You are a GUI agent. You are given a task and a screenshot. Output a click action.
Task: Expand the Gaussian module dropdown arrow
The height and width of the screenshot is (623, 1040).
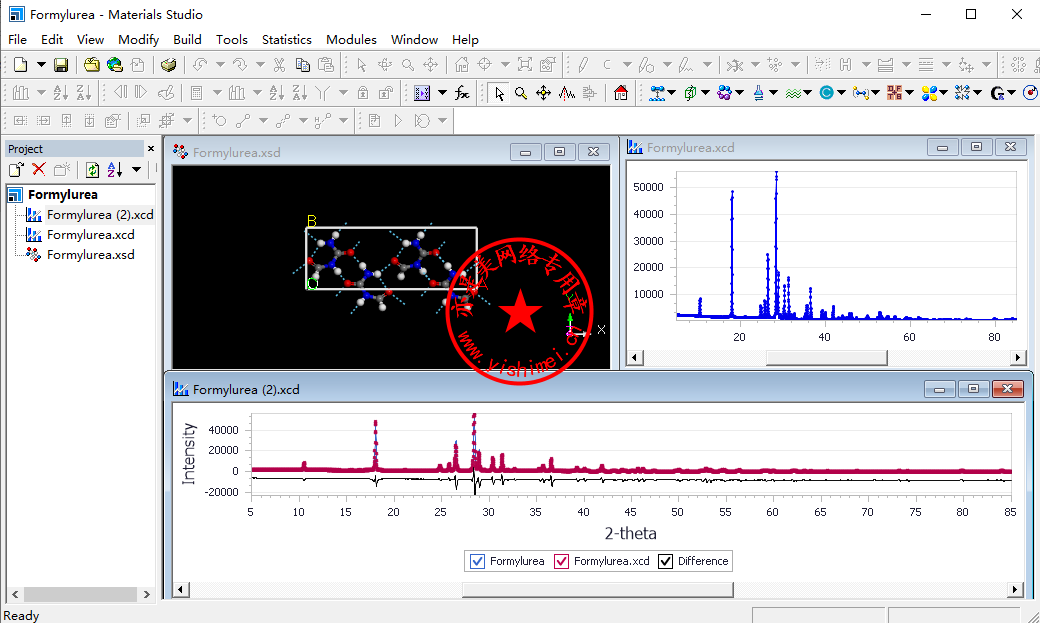click(1011, 93)
